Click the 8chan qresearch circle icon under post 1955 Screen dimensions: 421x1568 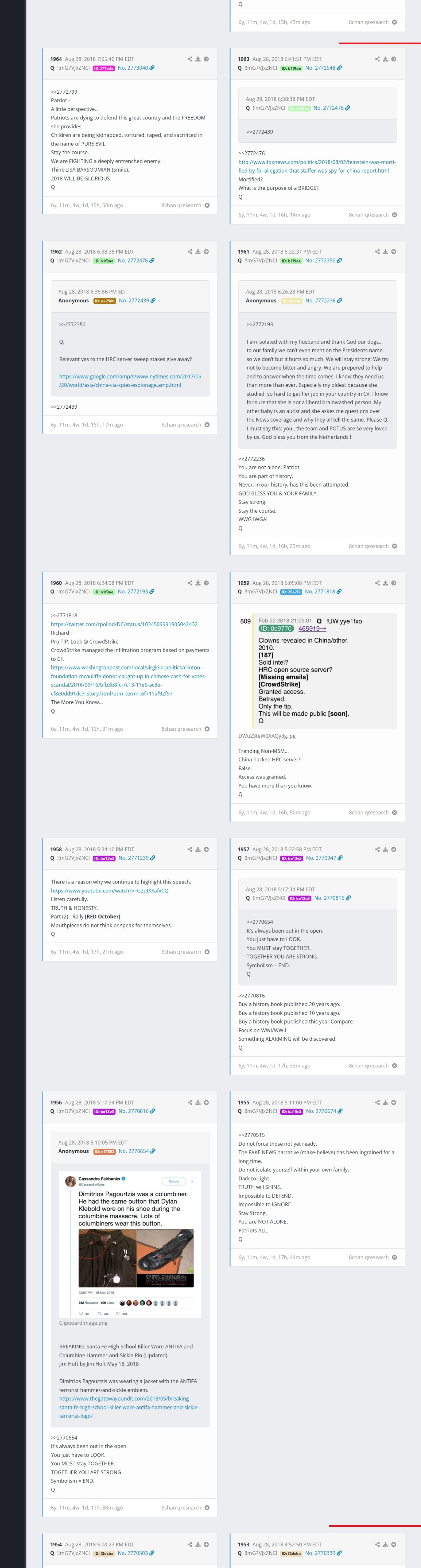(x=394, y=1257)
